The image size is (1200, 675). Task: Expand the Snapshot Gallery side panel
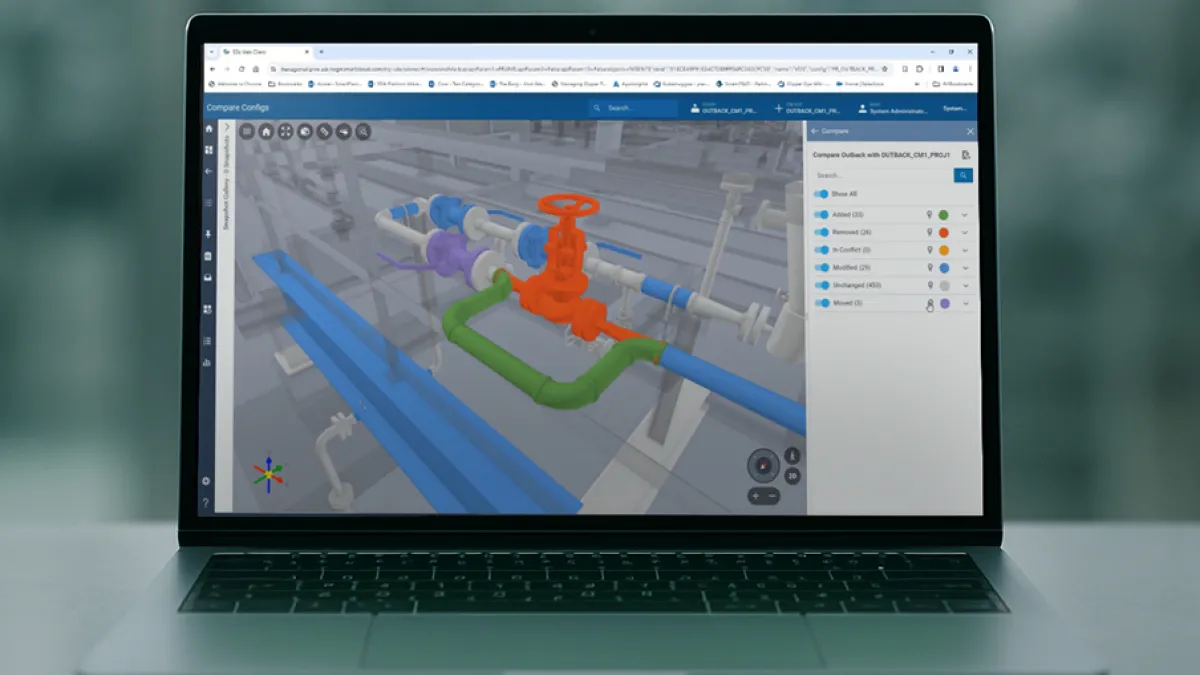(227, 129)
